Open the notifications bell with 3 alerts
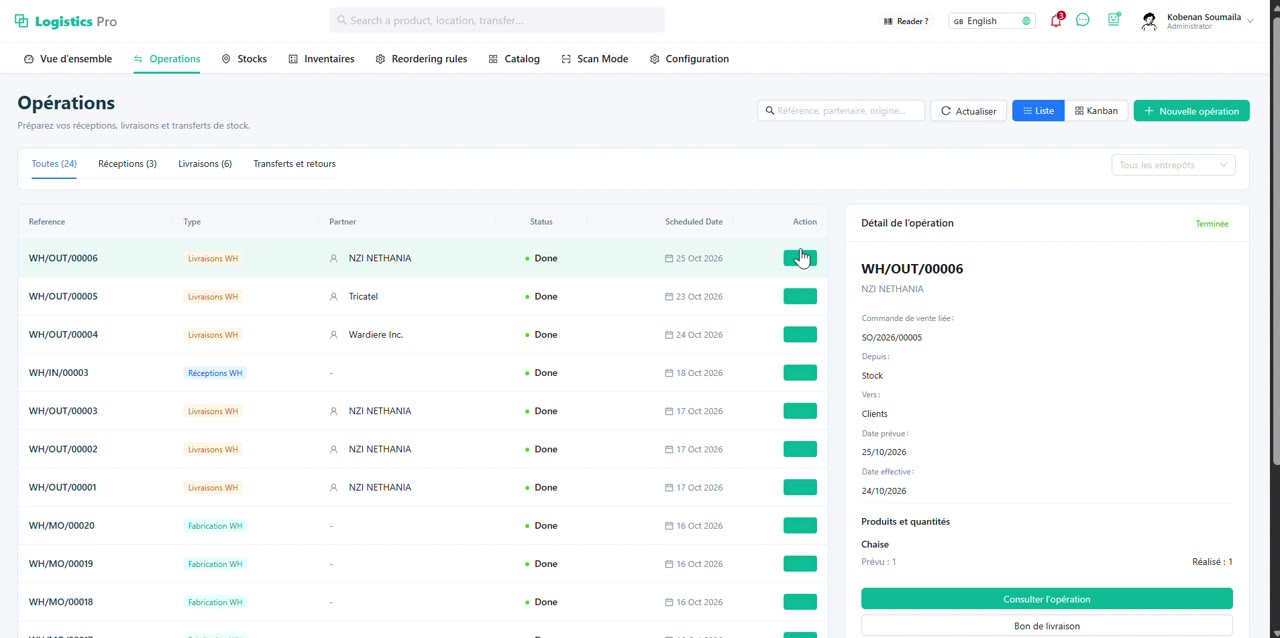The image size is (1280, 638). click(x=1056, y=20)
